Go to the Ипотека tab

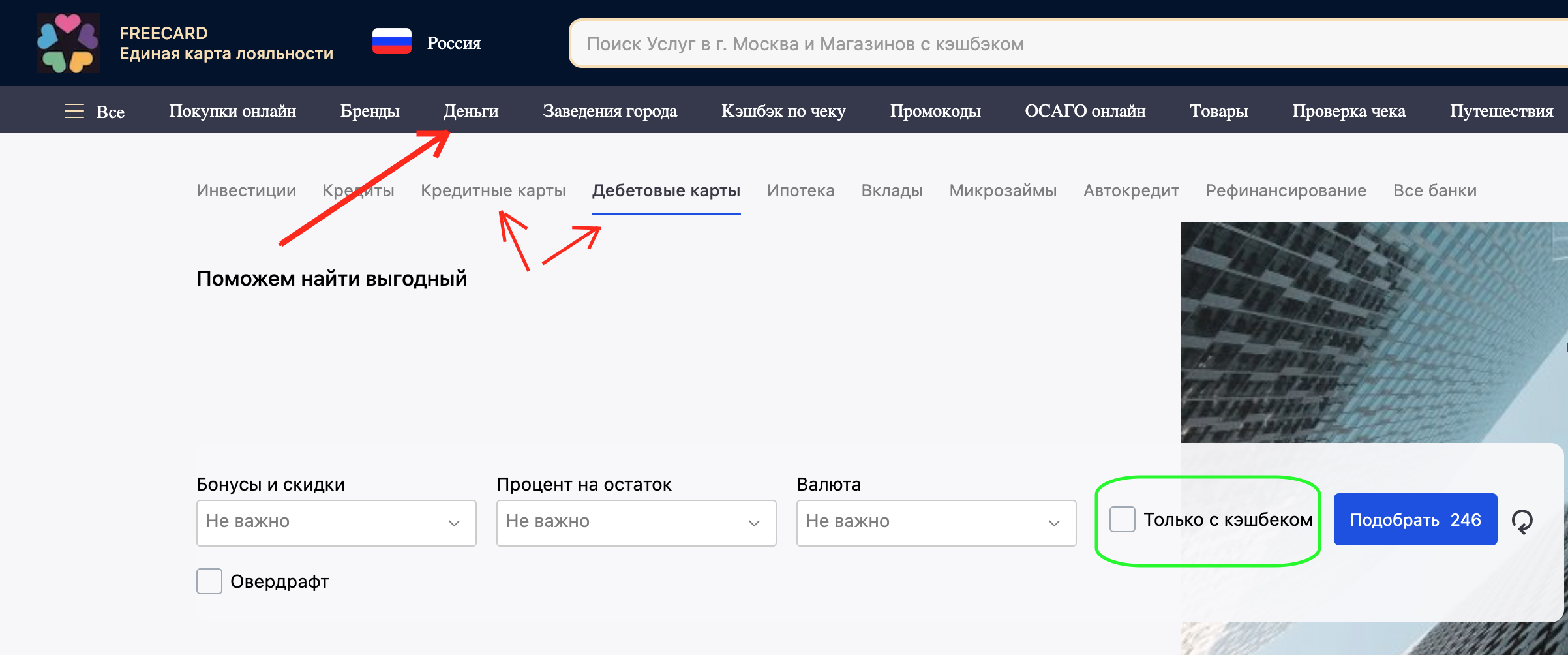coord(800,190)
